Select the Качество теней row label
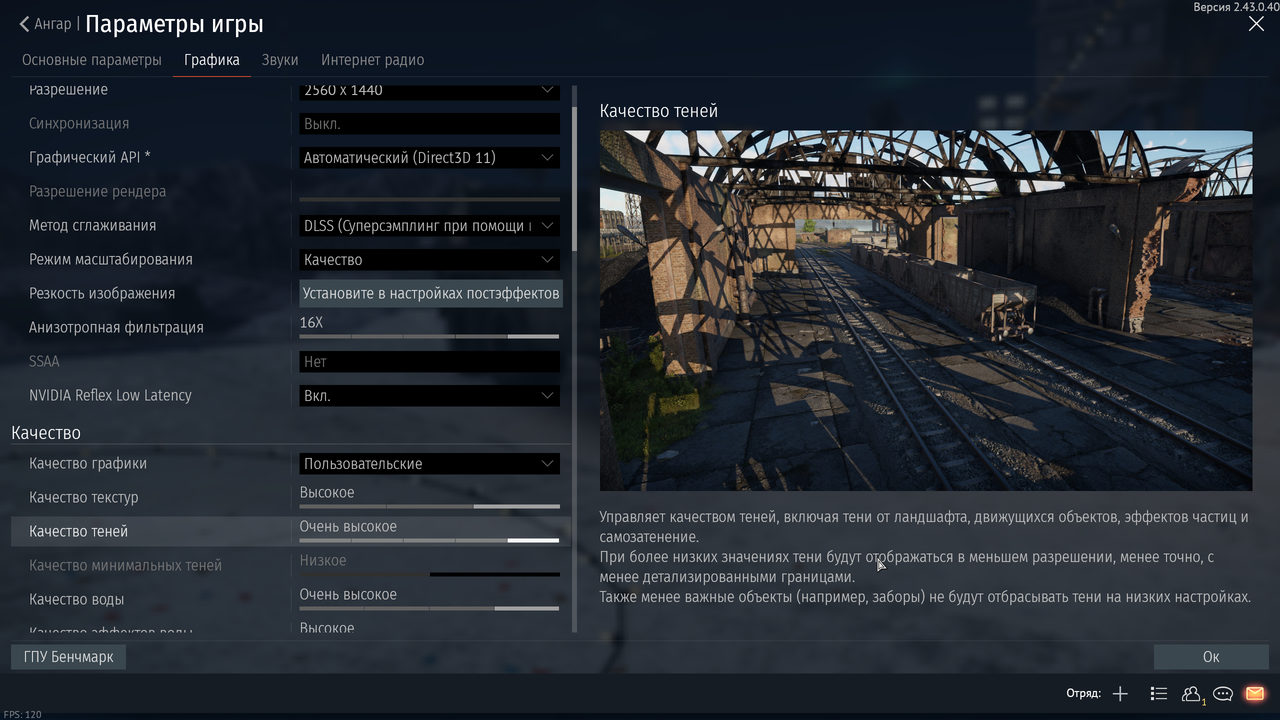The width and height of the screenshot is (1280, 720). click(x=79, y=532)
